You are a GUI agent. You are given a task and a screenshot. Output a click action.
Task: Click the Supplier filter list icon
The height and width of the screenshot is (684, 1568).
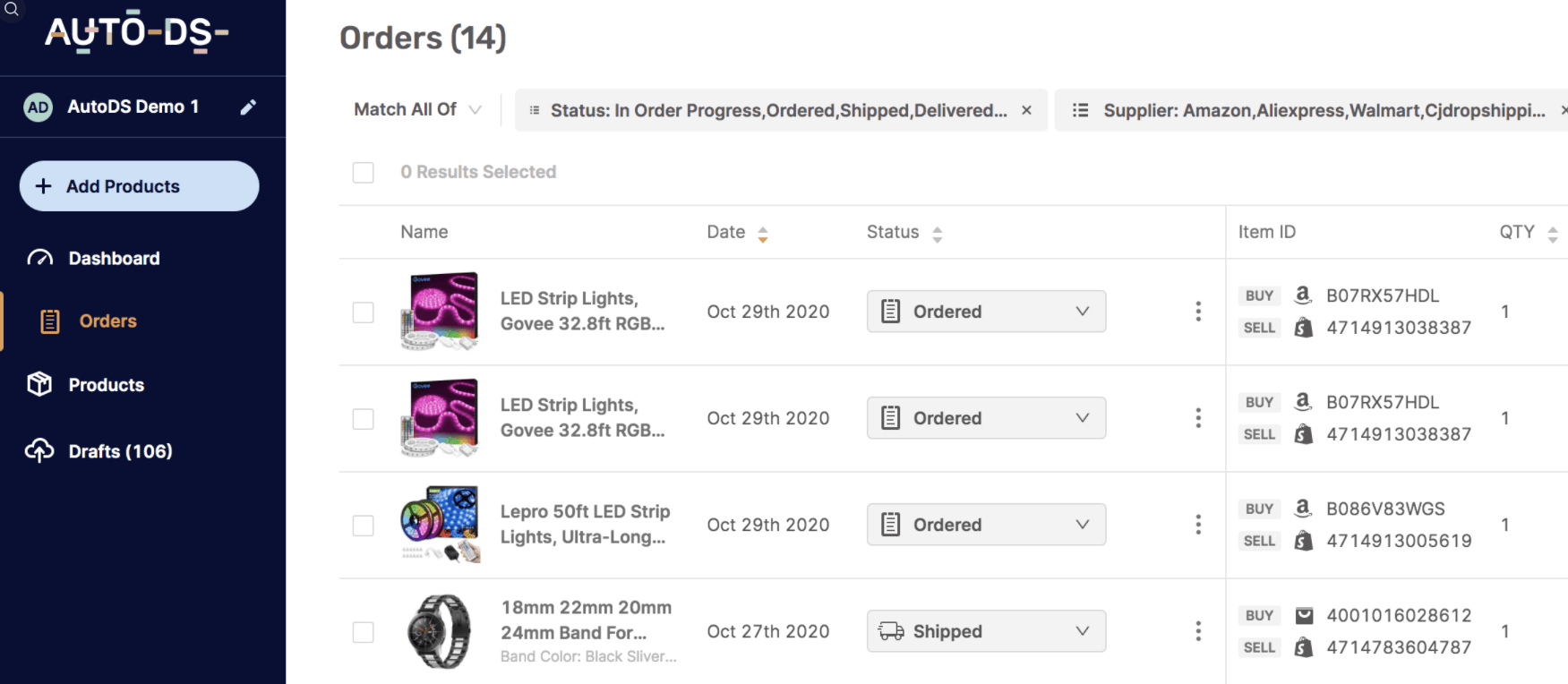point(1081,110)
